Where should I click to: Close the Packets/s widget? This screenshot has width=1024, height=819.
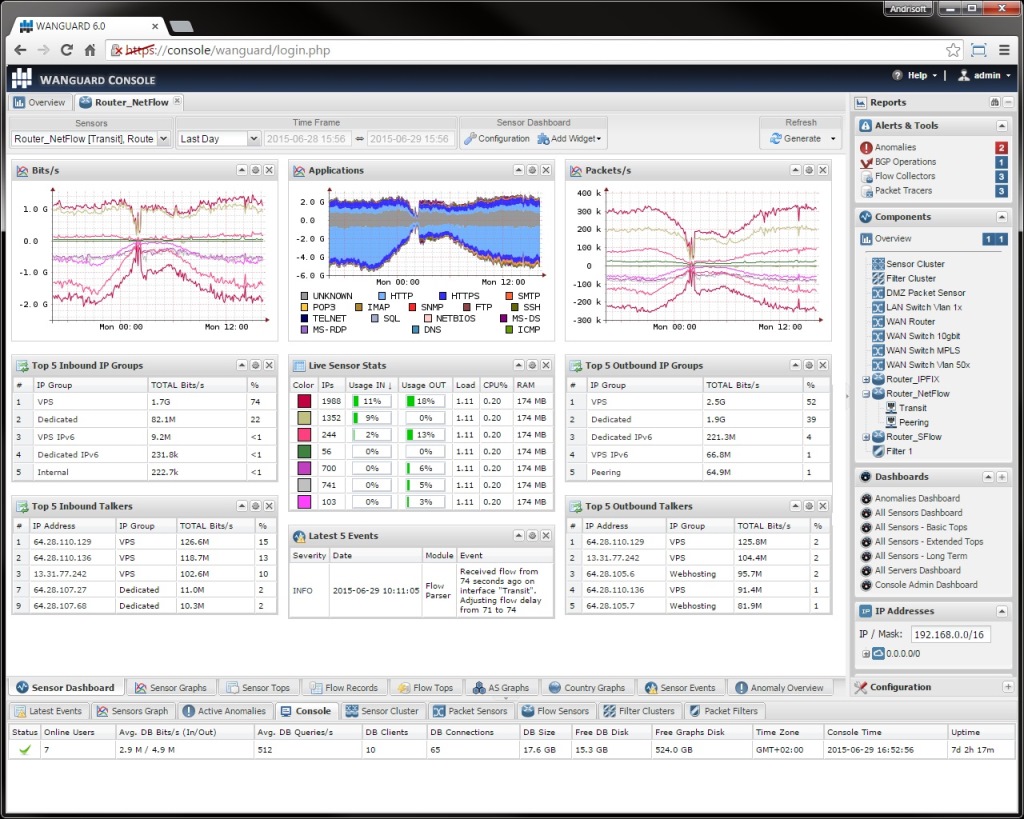(x=823, y=170)
